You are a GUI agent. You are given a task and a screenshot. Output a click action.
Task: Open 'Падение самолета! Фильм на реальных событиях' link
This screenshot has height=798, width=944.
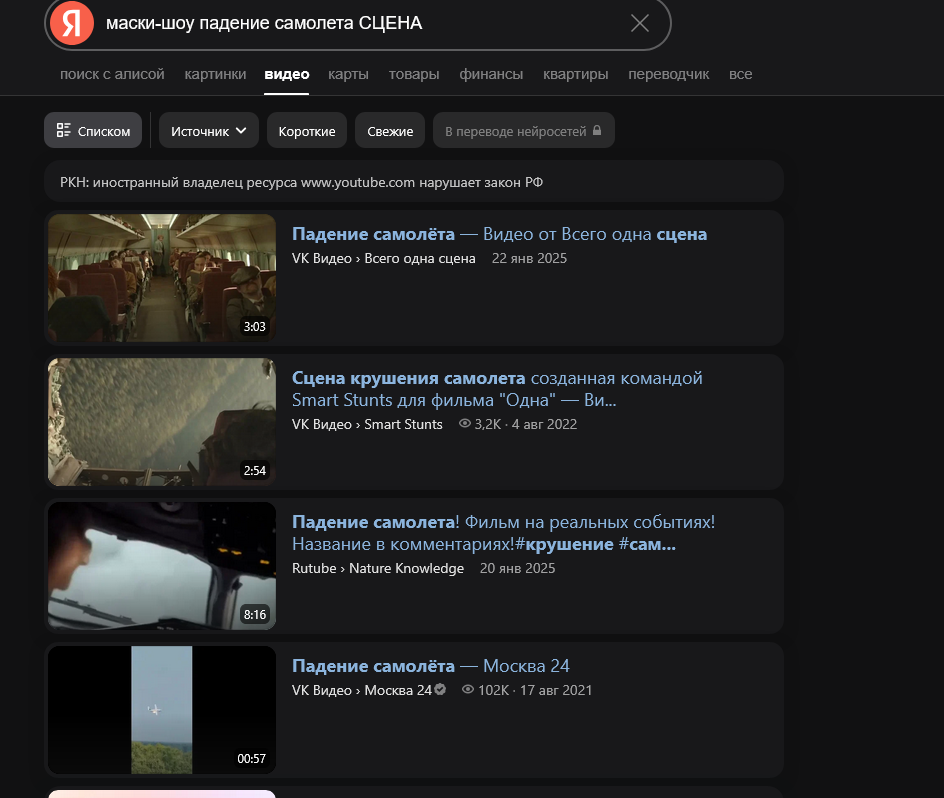(503, 533)
